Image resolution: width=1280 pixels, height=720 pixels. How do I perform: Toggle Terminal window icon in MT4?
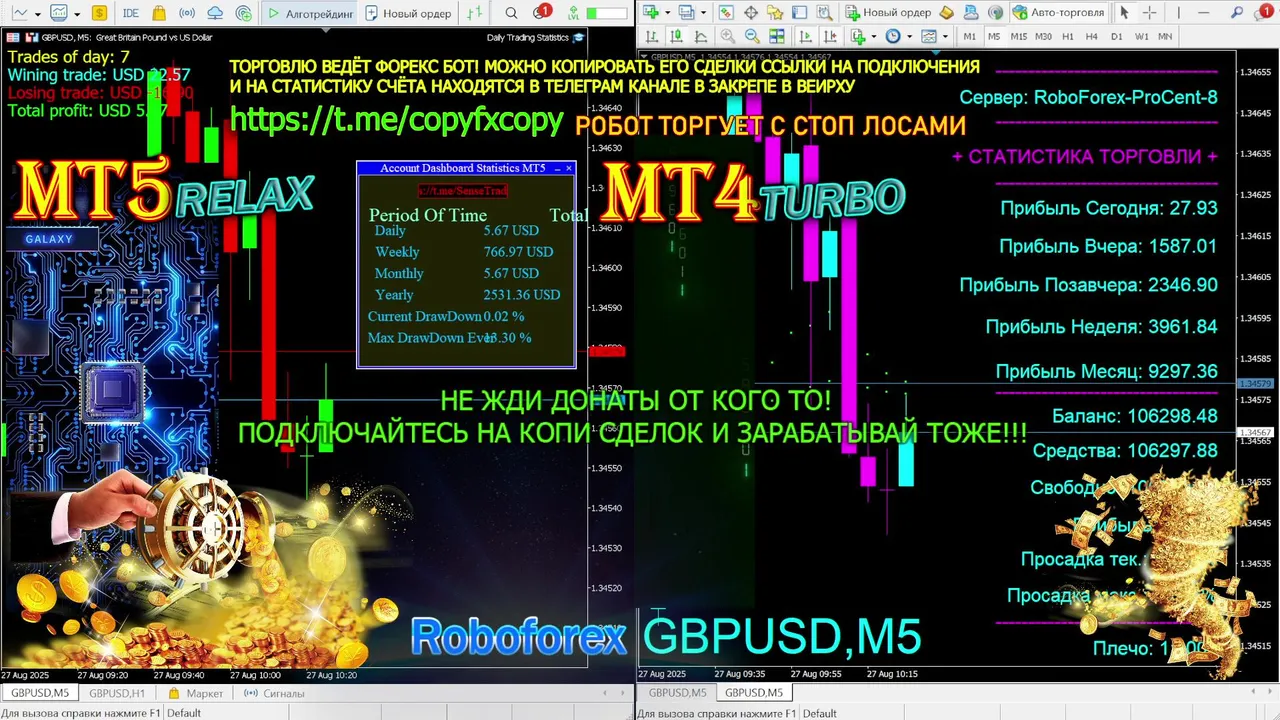pos(799,13)
